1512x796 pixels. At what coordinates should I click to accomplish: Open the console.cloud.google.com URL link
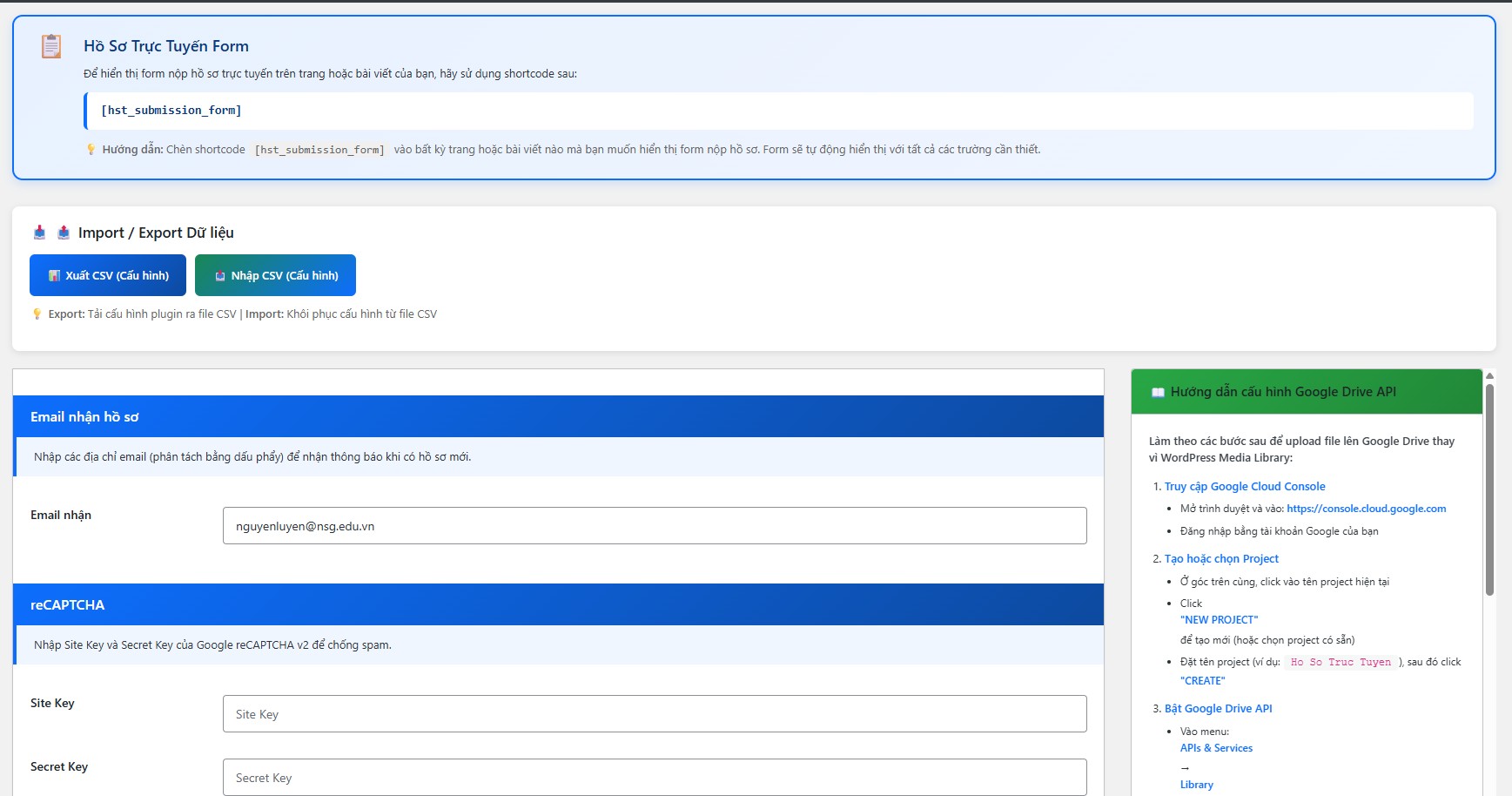[1366, 509]
